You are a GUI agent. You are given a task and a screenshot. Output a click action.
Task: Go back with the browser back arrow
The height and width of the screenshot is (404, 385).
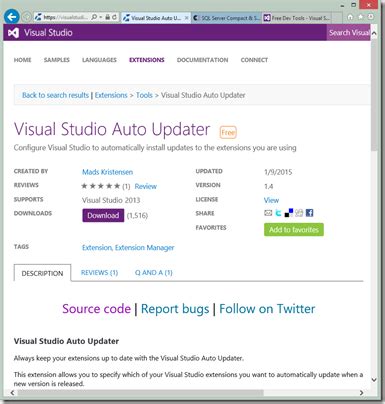click(x=12, y=17)
